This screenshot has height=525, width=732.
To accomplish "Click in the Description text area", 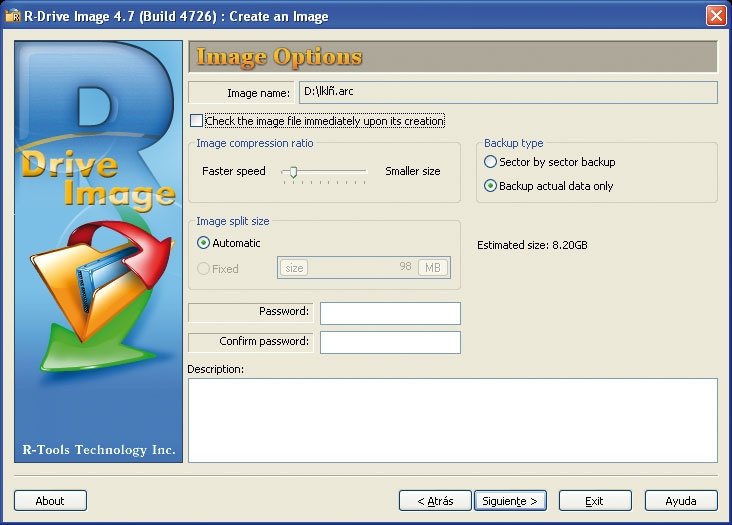I will (452, 420).
